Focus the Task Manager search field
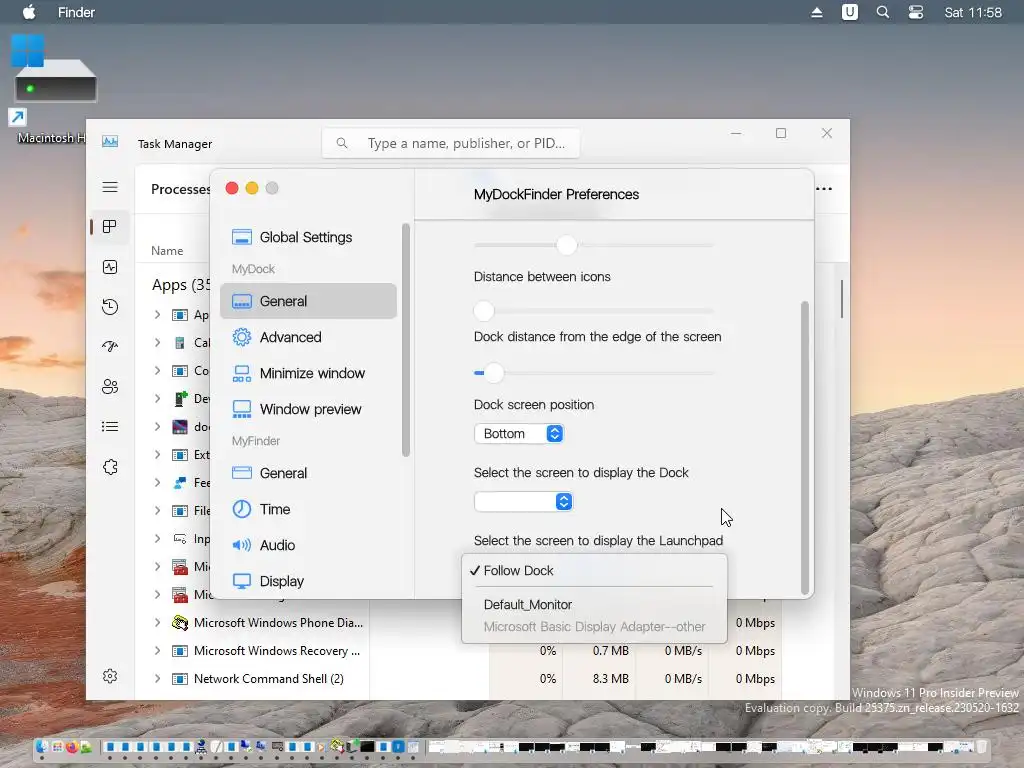Screen dimensions: 1024x768 (451, 143)
